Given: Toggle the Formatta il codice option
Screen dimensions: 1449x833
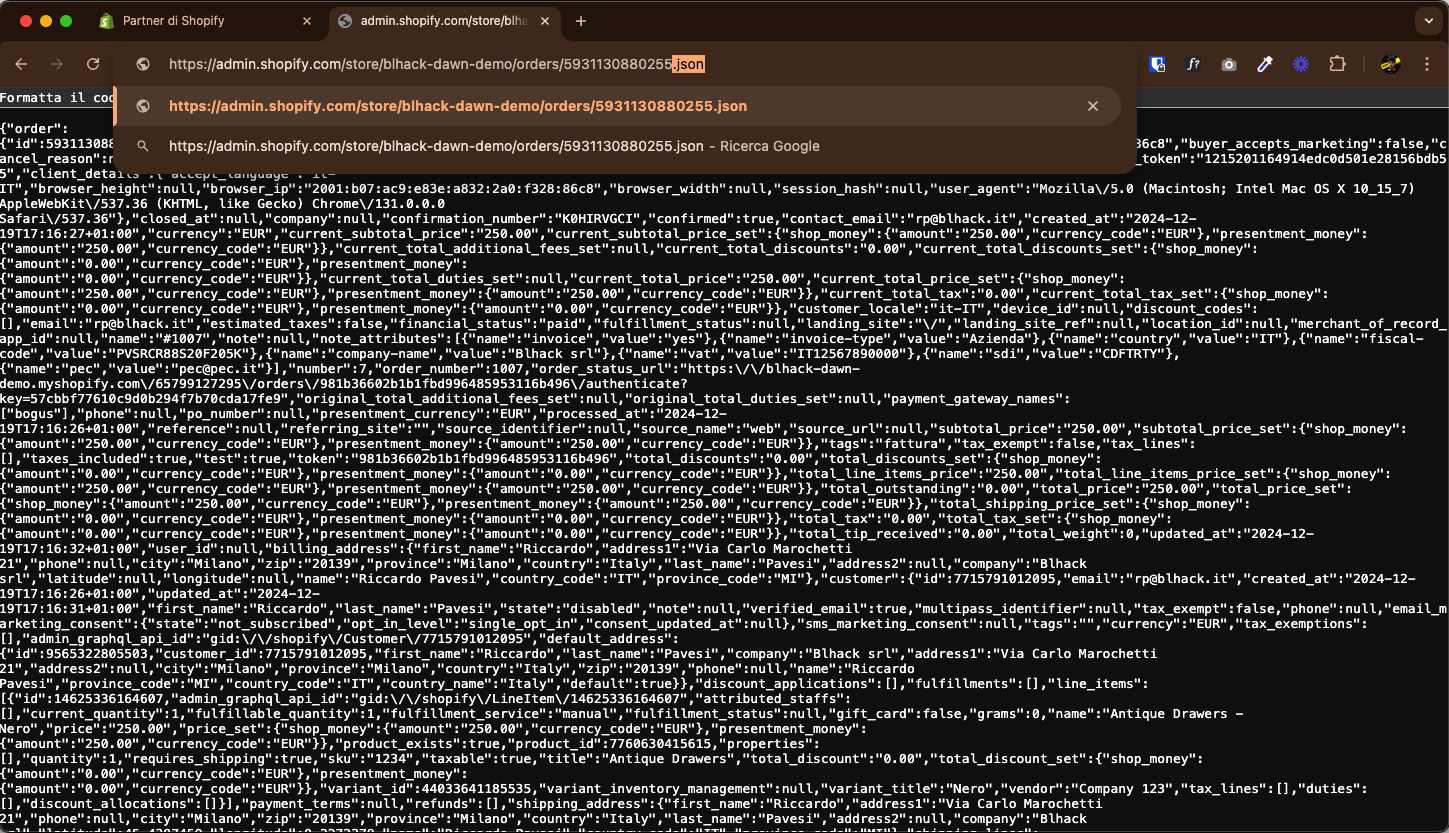Looking at the screenshot, I should (x=57, y=97).
